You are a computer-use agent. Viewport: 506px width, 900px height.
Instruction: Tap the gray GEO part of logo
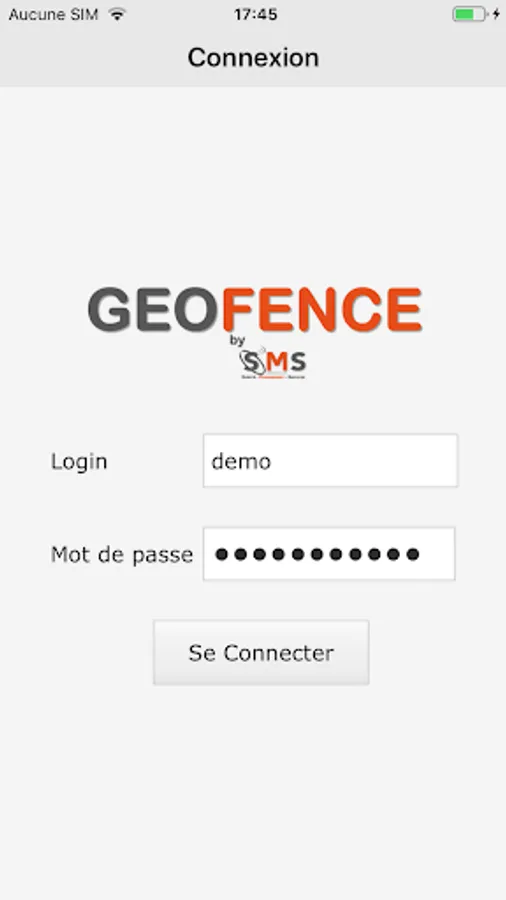pos(153,310)
